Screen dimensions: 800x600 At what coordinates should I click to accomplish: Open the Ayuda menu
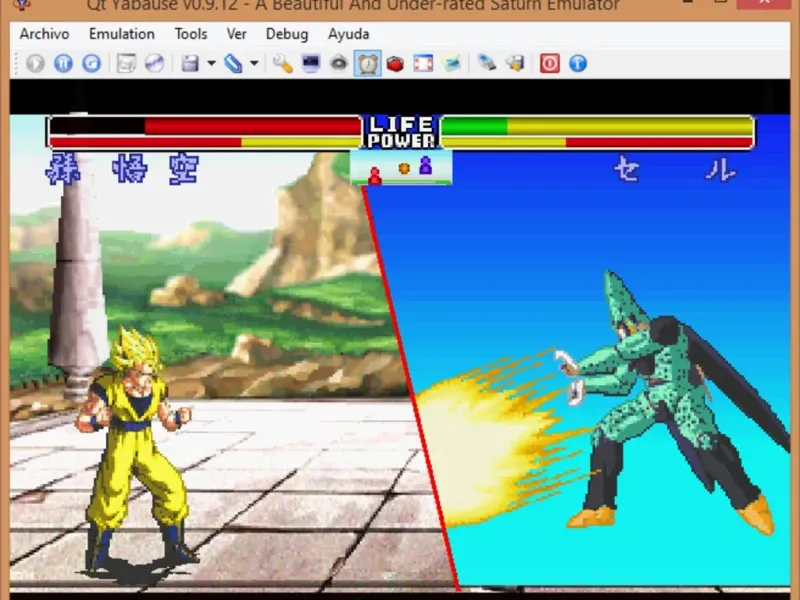[x=348, y=34]
